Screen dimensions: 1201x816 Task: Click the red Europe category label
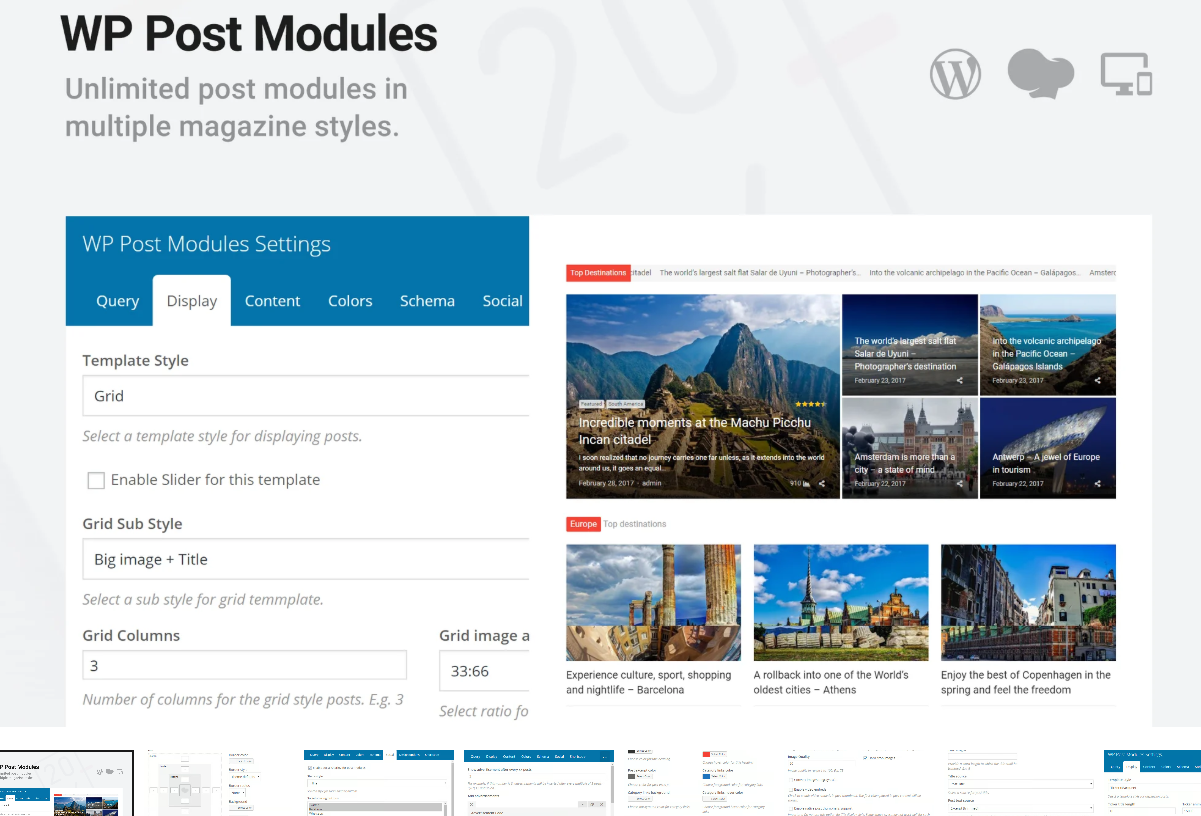583,524
